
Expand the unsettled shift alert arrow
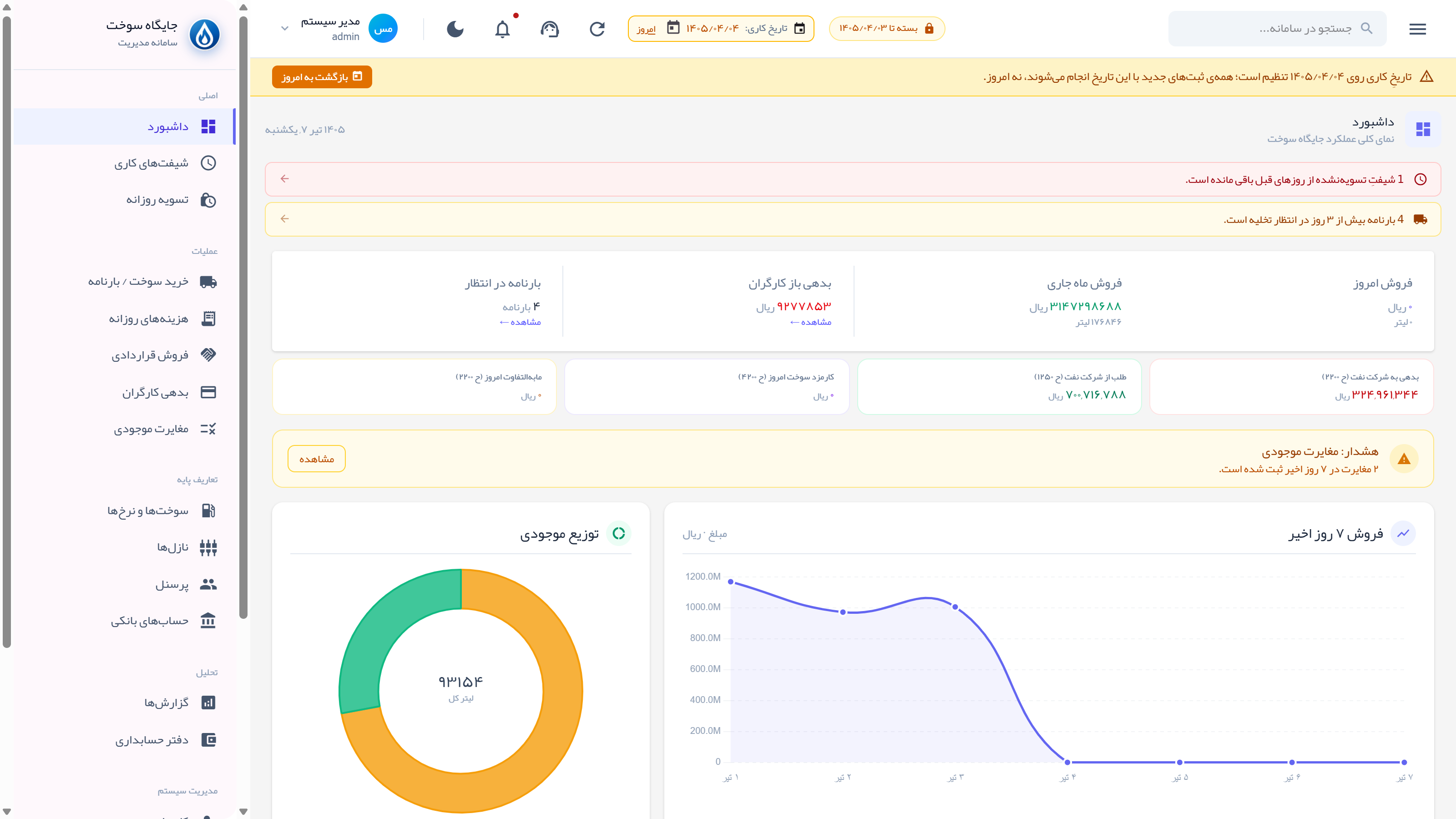click(285, 179)
